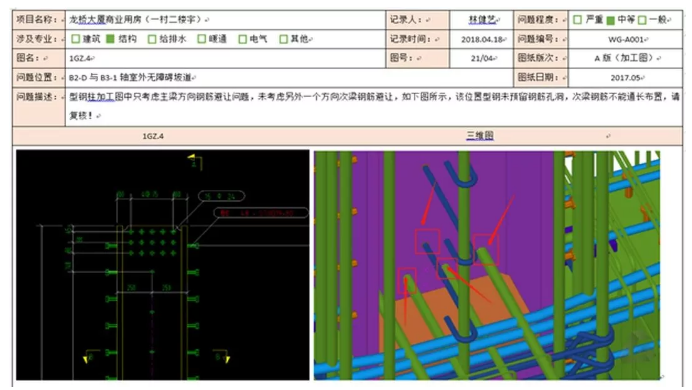Select the drawing date 2017.05
The image size is (692, 390).
point(625,78)
